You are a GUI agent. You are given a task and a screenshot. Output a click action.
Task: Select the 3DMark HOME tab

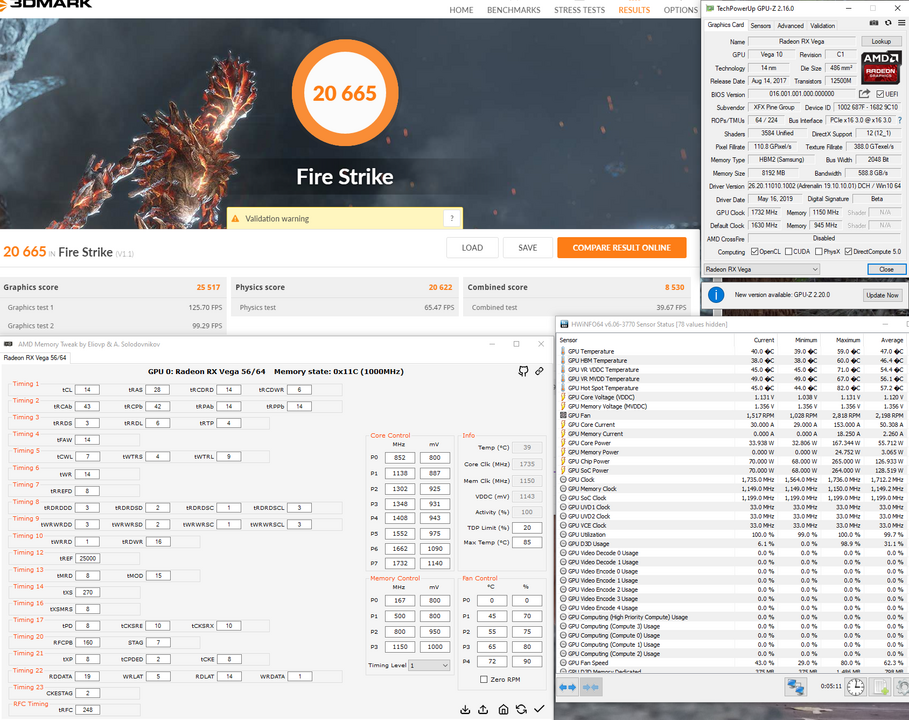(461, 10)
